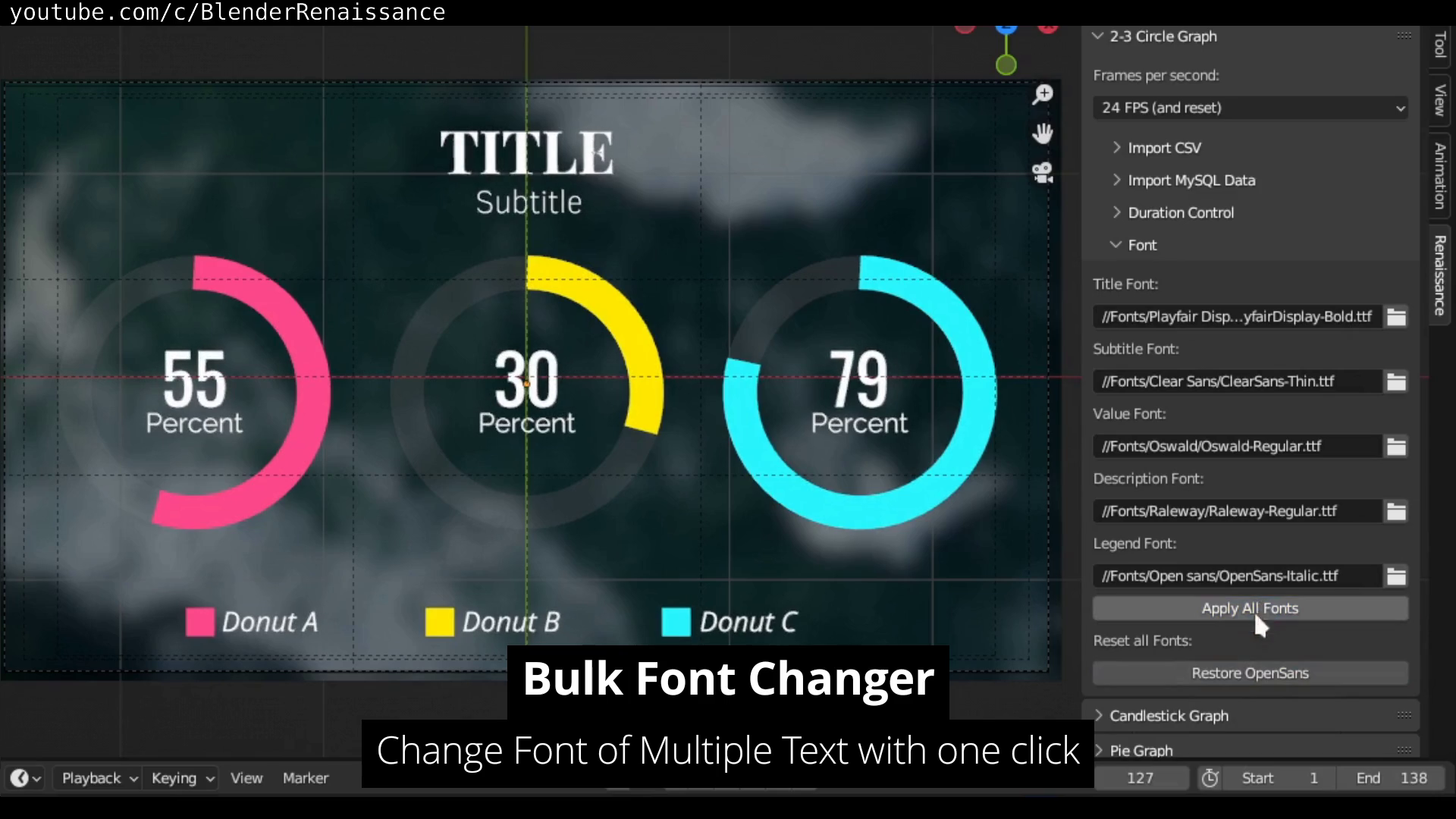Open folder browser for Value Font
Image resolution: width=1456 pixels, height=819 pixels.
click(1396, 447)
